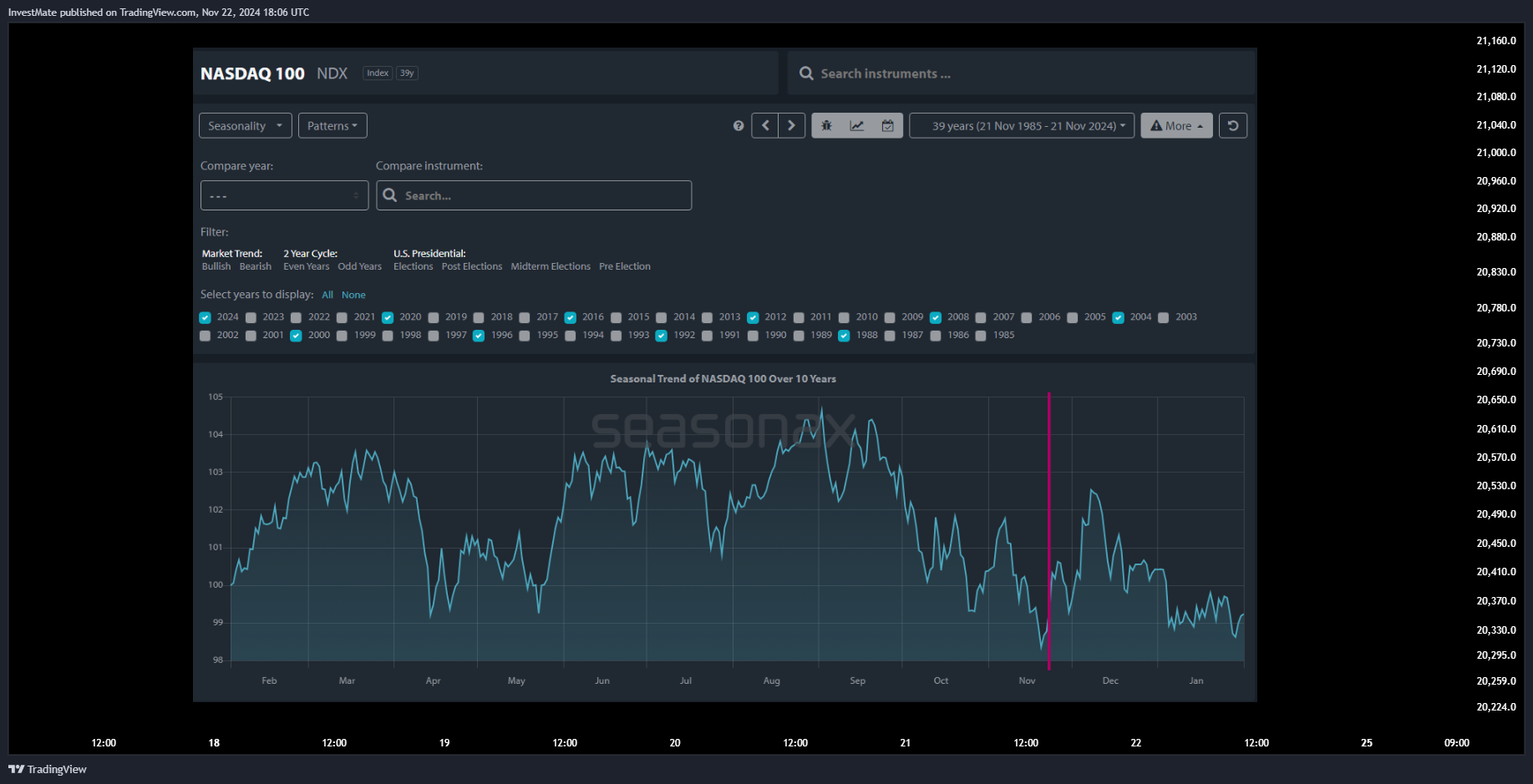Open the help question mark icon
Viewport: 1533px width, 784px height.
tap(739, 126)
